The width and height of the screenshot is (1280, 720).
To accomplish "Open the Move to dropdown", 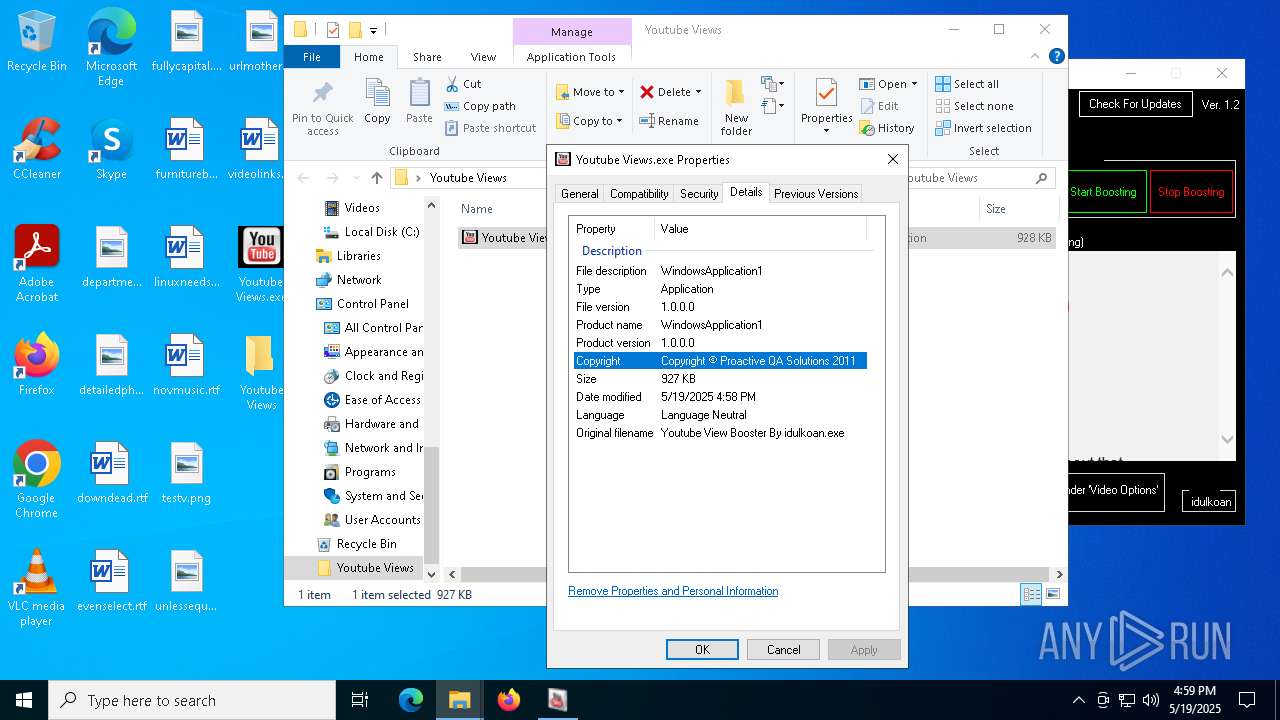I will [590, 92].
